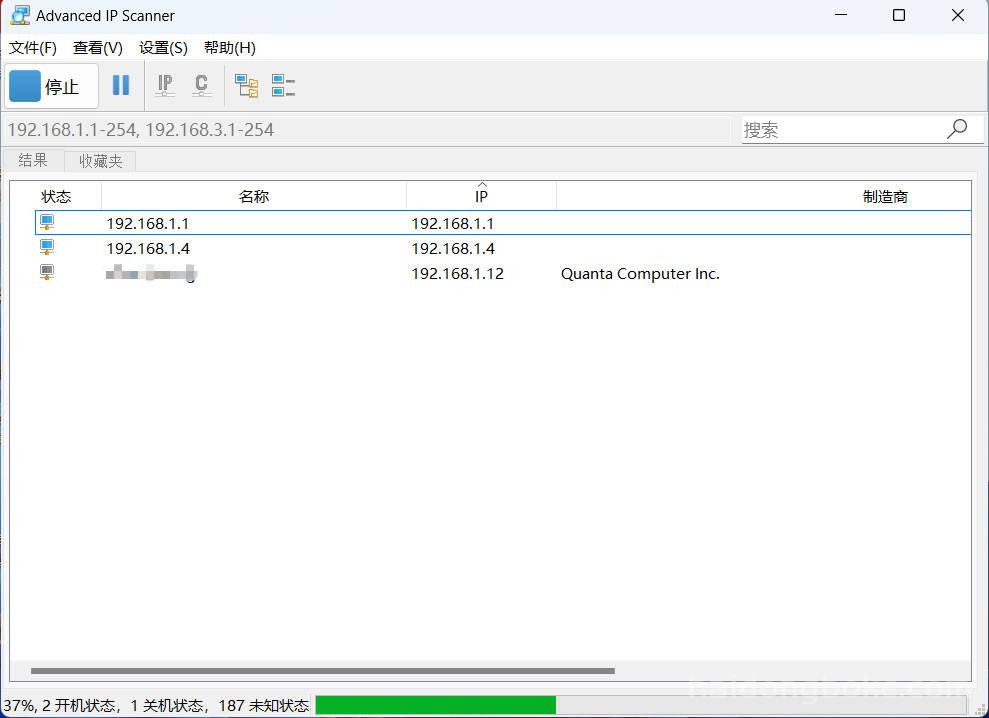
Task: Close the Advanced IP Scanner window
Action: [957, 15]
